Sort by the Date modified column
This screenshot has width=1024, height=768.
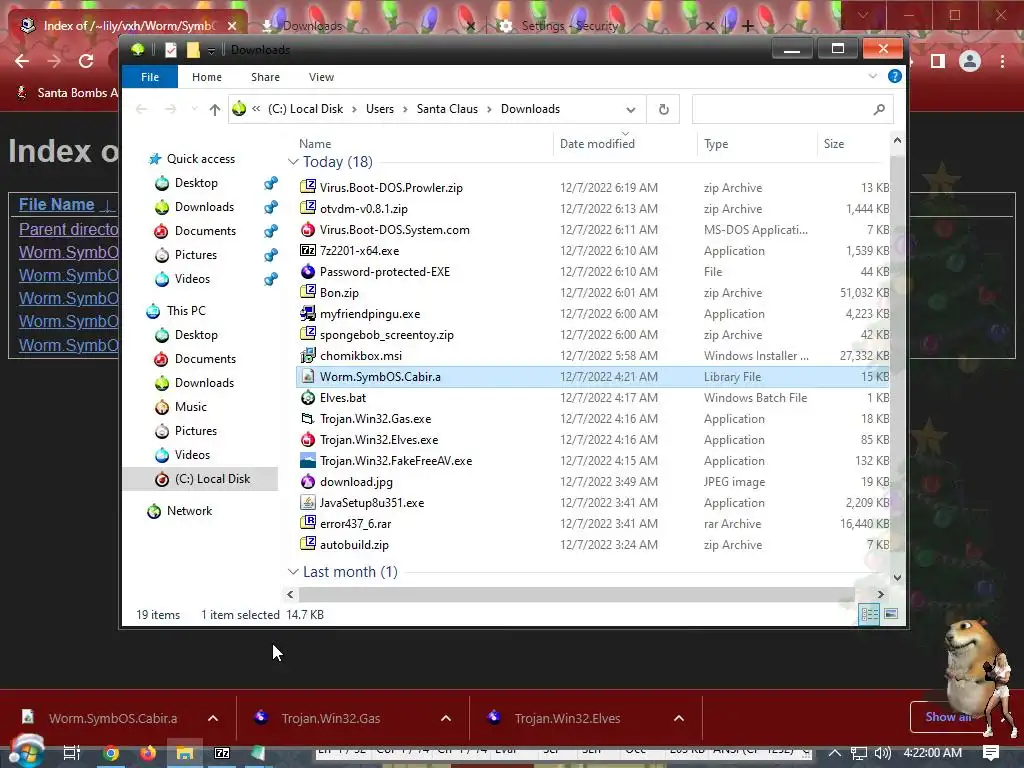(x=597, y=144)
